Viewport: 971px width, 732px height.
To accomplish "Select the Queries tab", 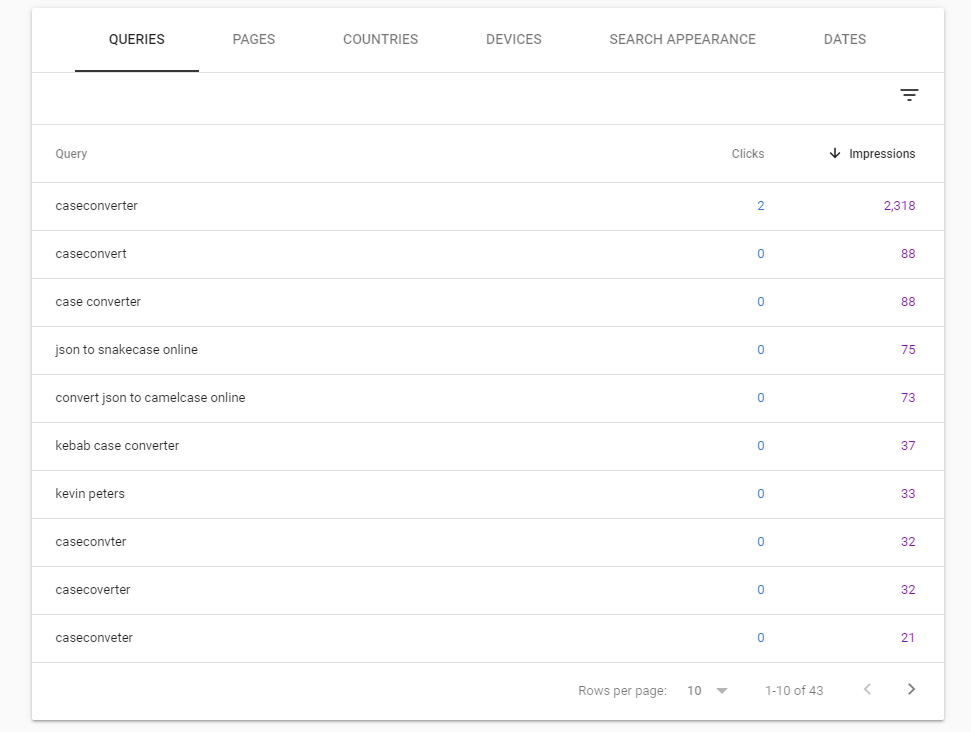I will click(x=137, y=40).
